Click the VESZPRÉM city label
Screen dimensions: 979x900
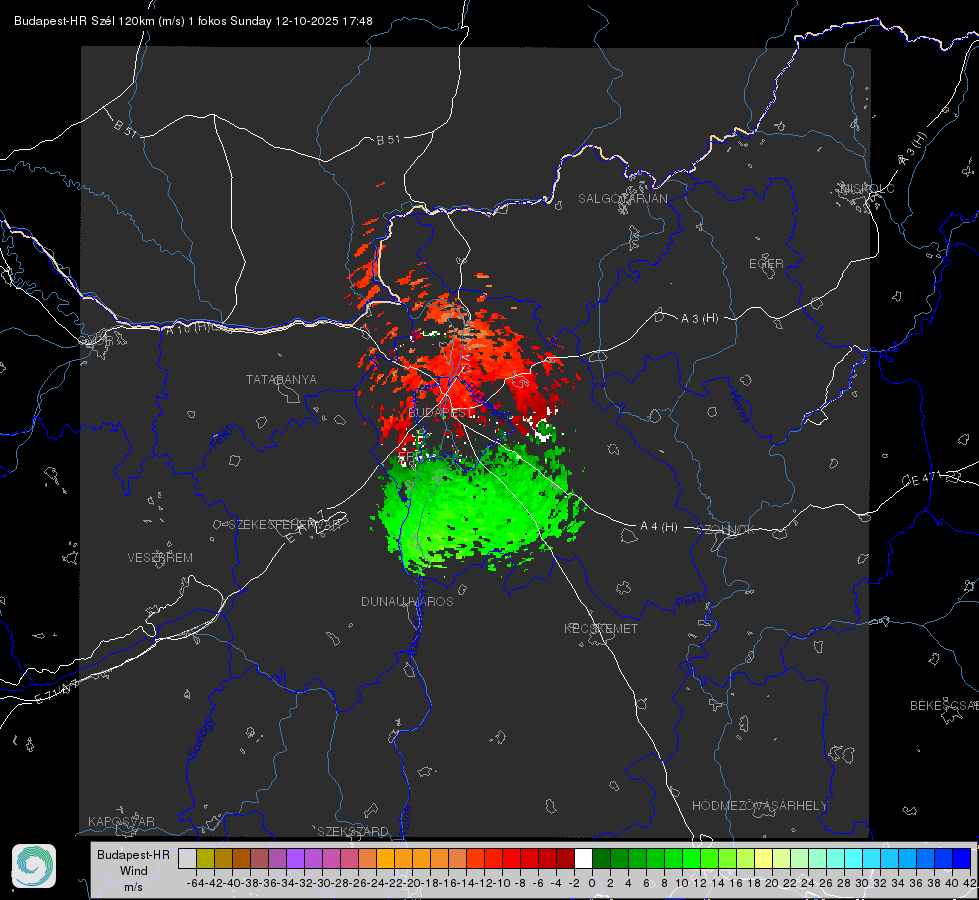click(160, 558)
